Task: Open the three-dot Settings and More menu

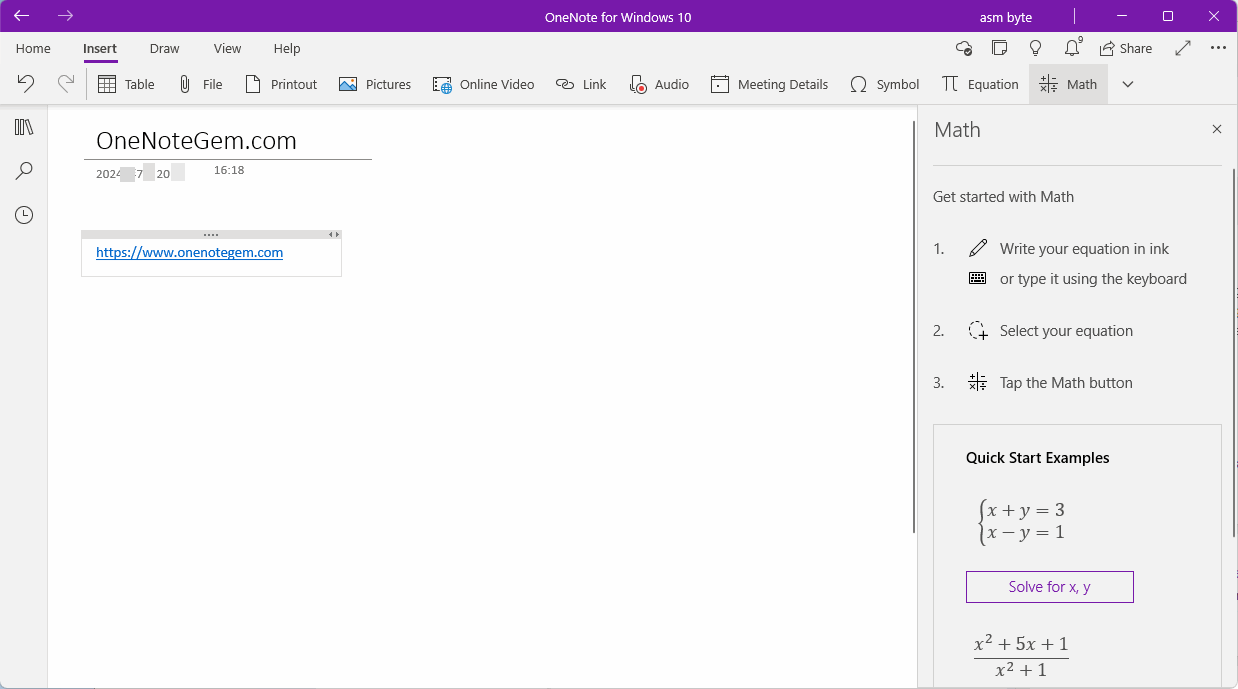Action: pyautogui.click(x=1218, y=48)
